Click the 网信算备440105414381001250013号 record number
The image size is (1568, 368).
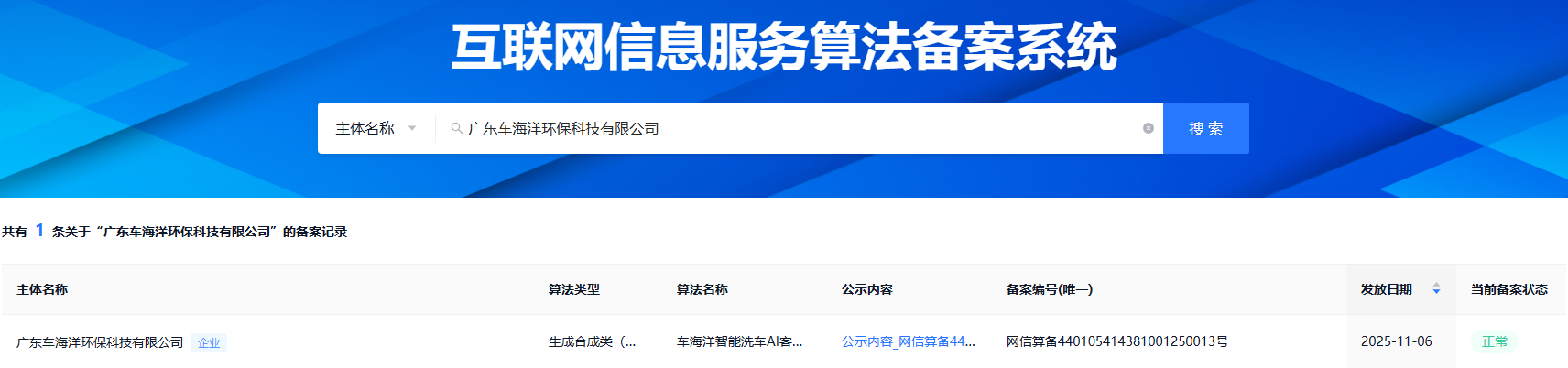[1116, 341]
